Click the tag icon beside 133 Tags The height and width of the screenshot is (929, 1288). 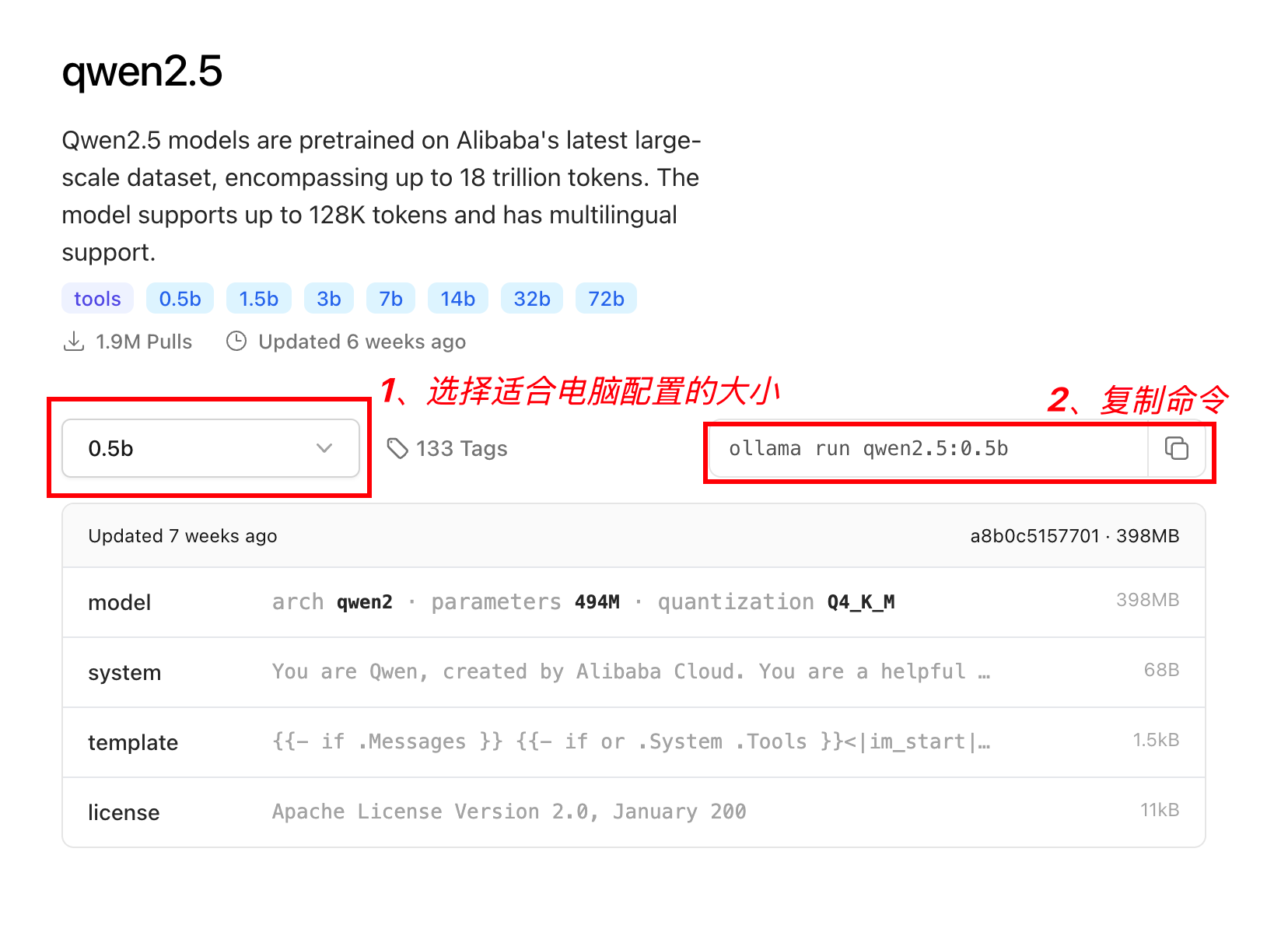click(397, 448)
